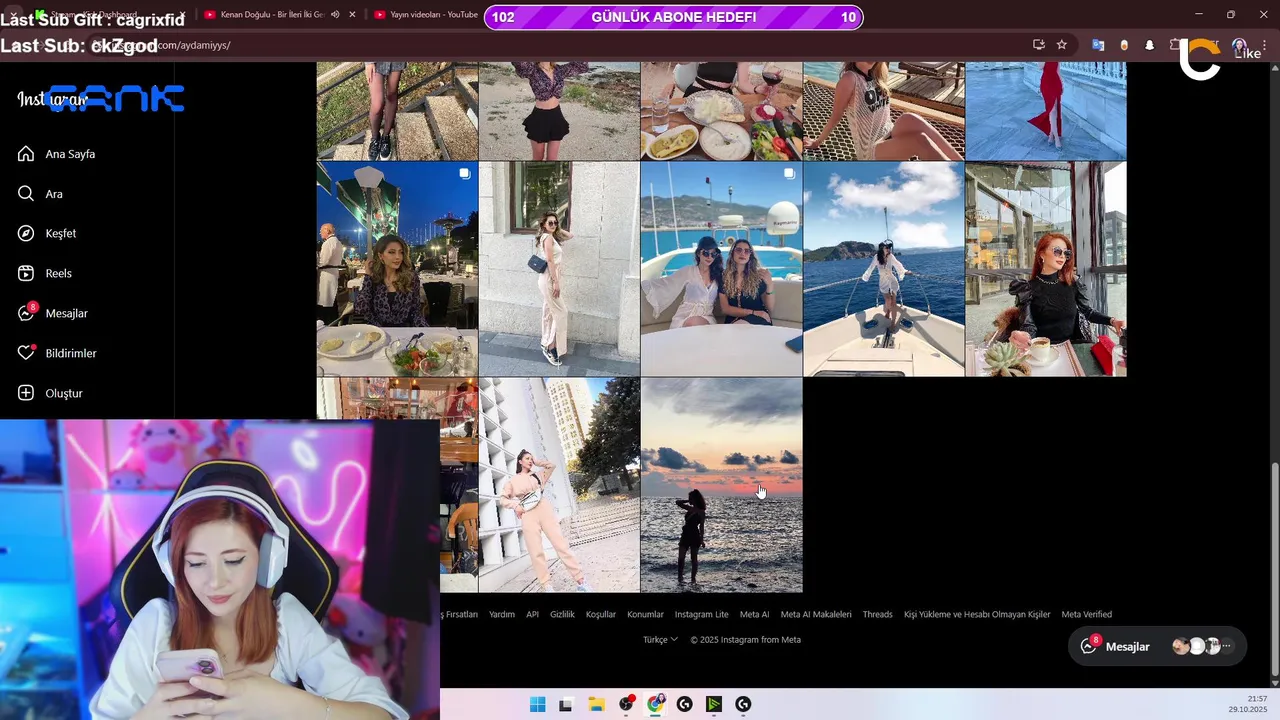Screen dimensions: 1280x720
Task: Open Mesajlar messenger in left sidebar
Action: point(52,313)
